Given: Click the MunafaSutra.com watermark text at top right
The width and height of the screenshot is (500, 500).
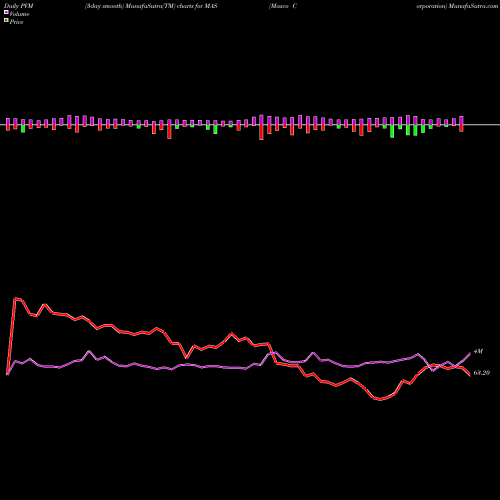Looking at the screenshot, I should pos(473,6).
